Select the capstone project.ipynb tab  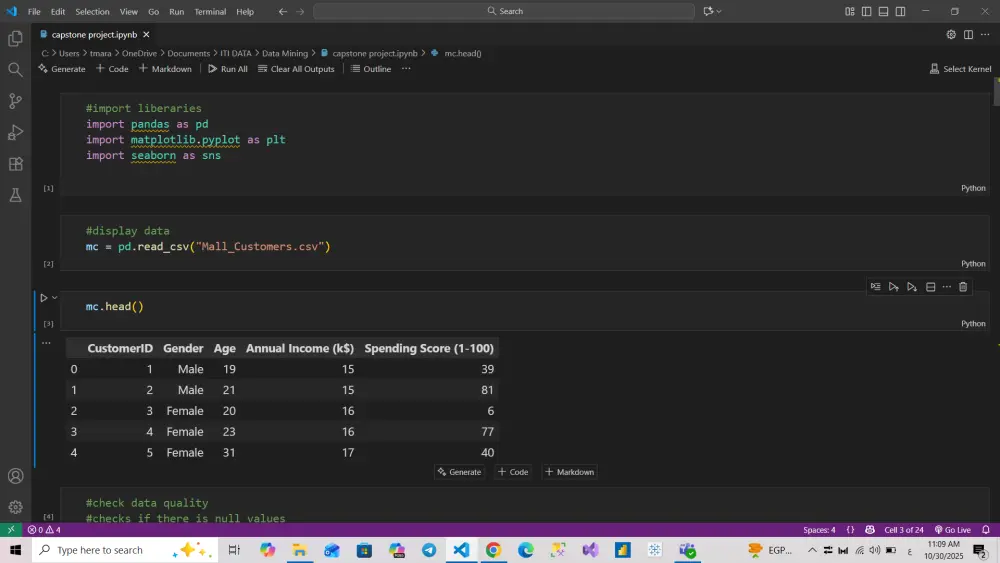click(94, 34)
